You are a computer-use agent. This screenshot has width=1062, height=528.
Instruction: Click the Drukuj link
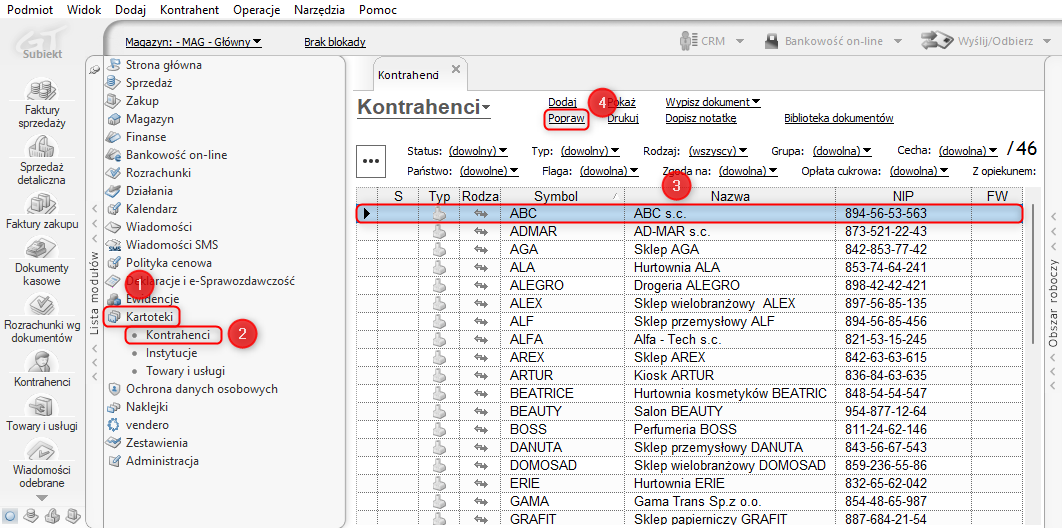click(x=623, y=118)
